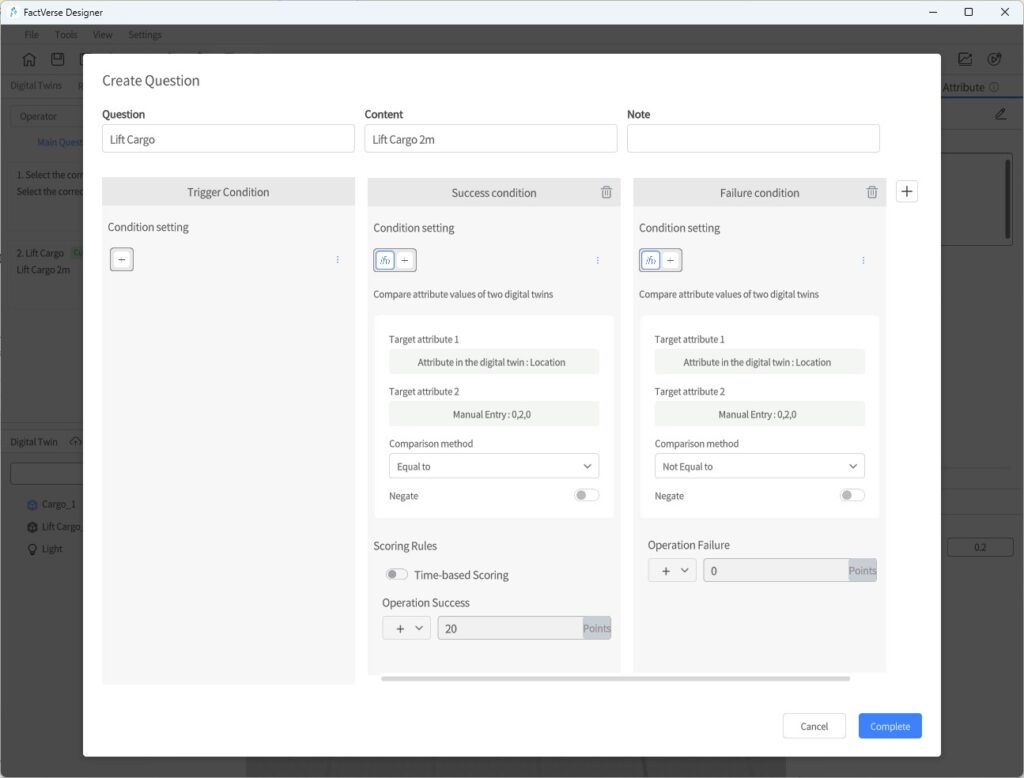Select the function icon in Success condition
Screen dimensions: 1024x778
tap(385, 260)
